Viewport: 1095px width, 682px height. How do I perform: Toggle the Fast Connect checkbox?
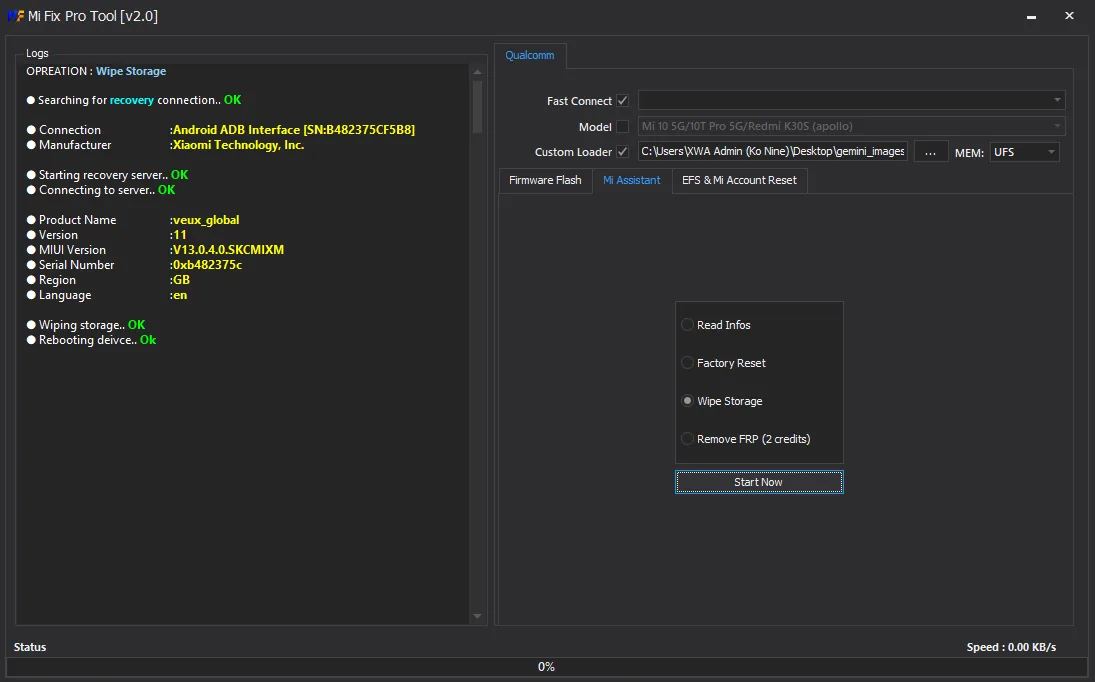(622, 101)
